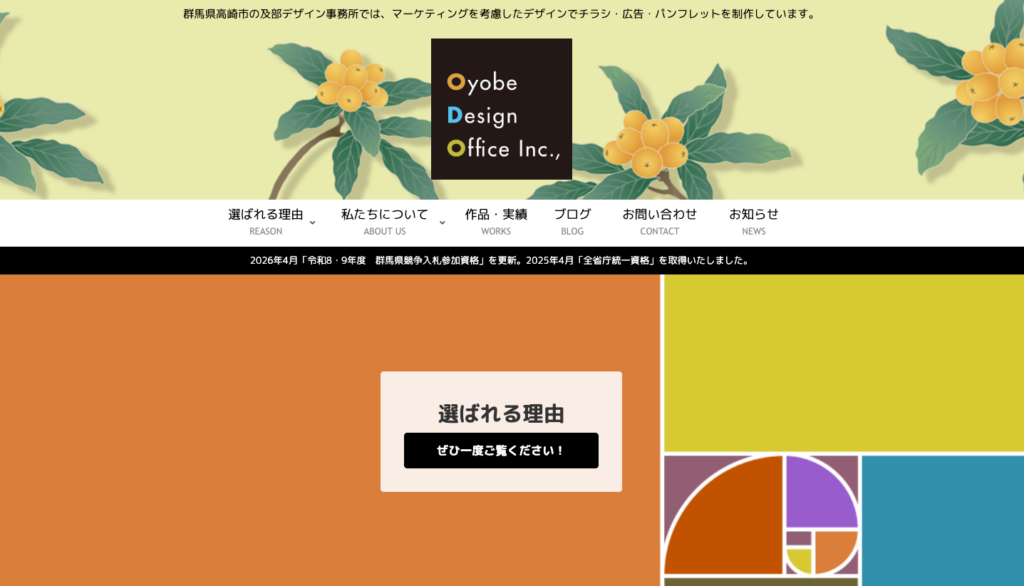Viewport: 1024px width, 586px height.
Task: Open the 選ばれる理由 REASON menu item
Action: coord(266,222)
